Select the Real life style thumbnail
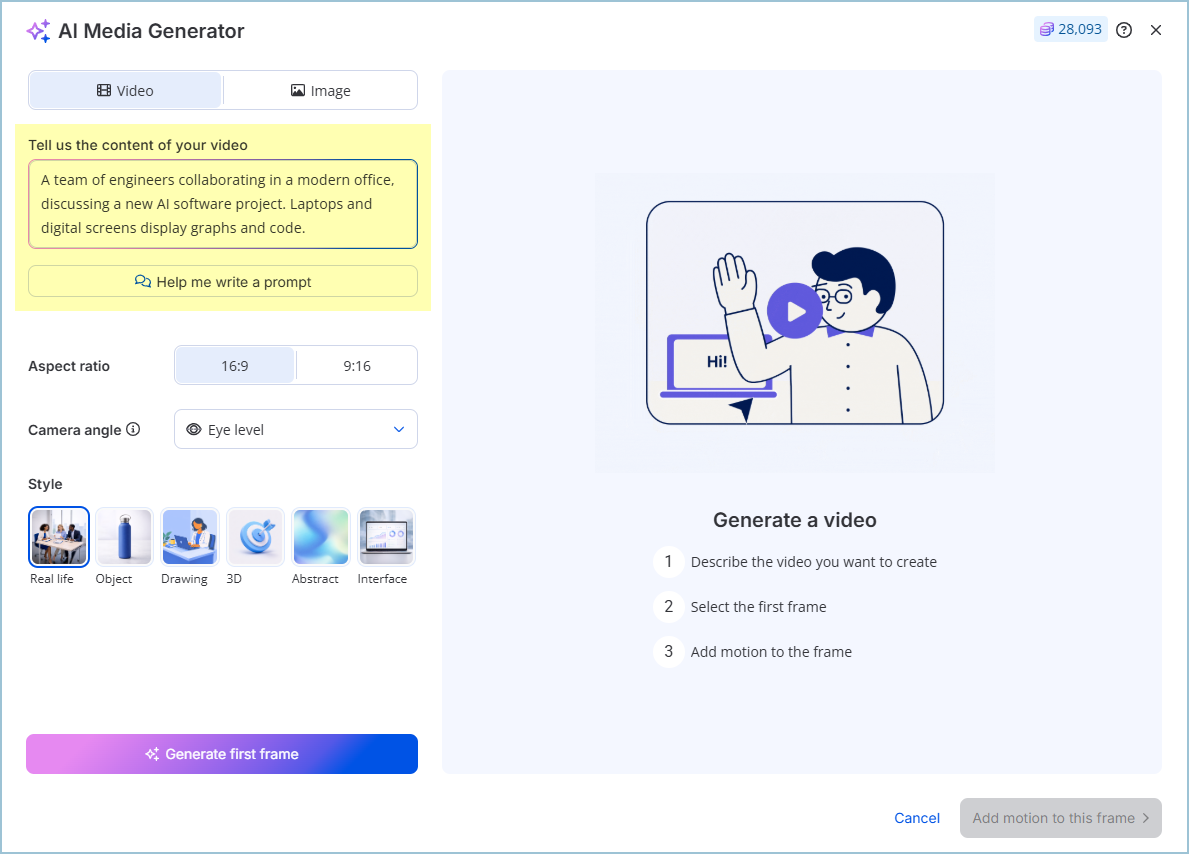The width and height of the screenshot is (1189, 854). (59, 537)
